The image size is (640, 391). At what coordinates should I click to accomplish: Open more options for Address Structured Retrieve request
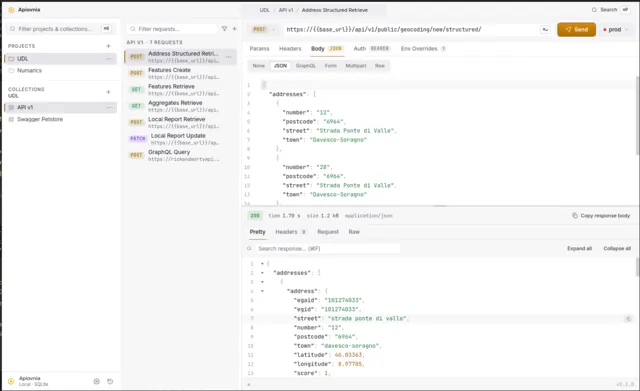point(229,57)
